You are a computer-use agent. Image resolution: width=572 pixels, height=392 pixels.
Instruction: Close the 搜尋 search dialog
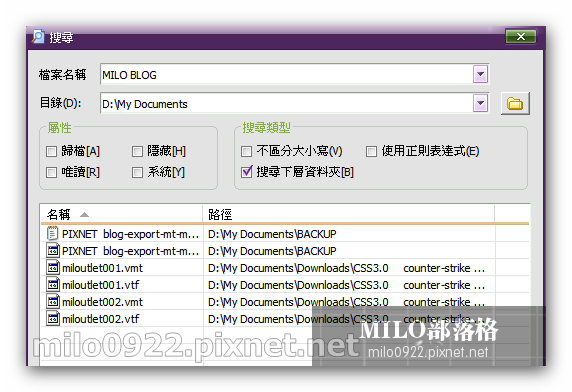pos(521,36)
